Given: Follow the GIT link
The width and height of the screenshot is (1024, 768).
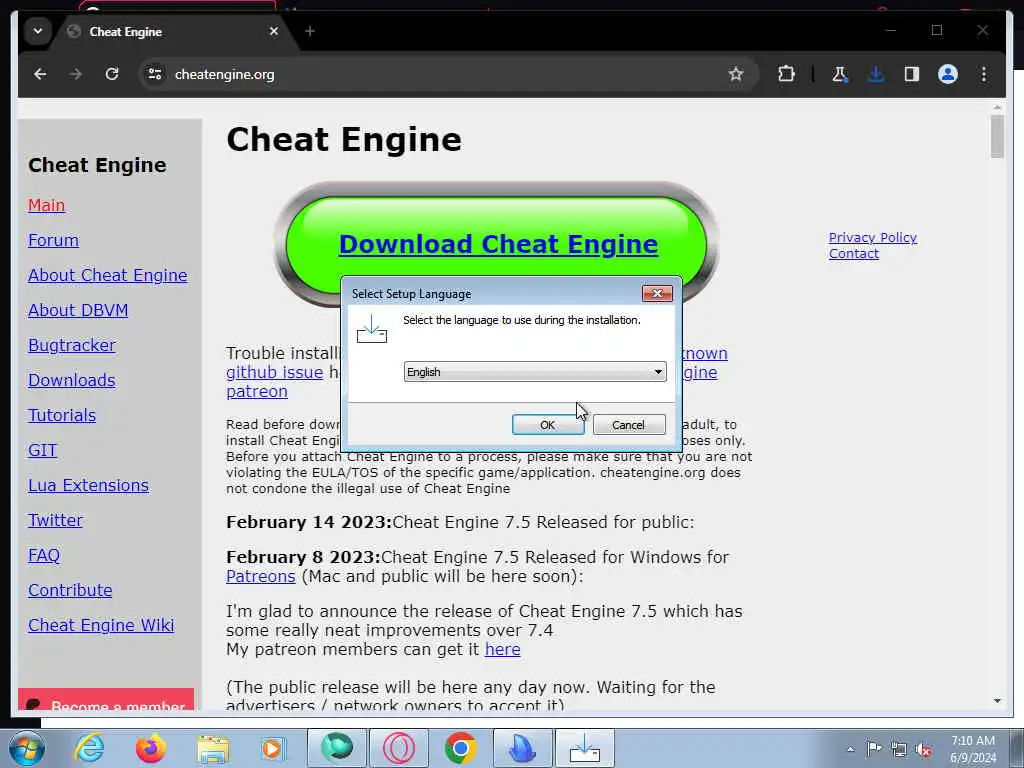Looking at the screenshot, I should point(42,450).
